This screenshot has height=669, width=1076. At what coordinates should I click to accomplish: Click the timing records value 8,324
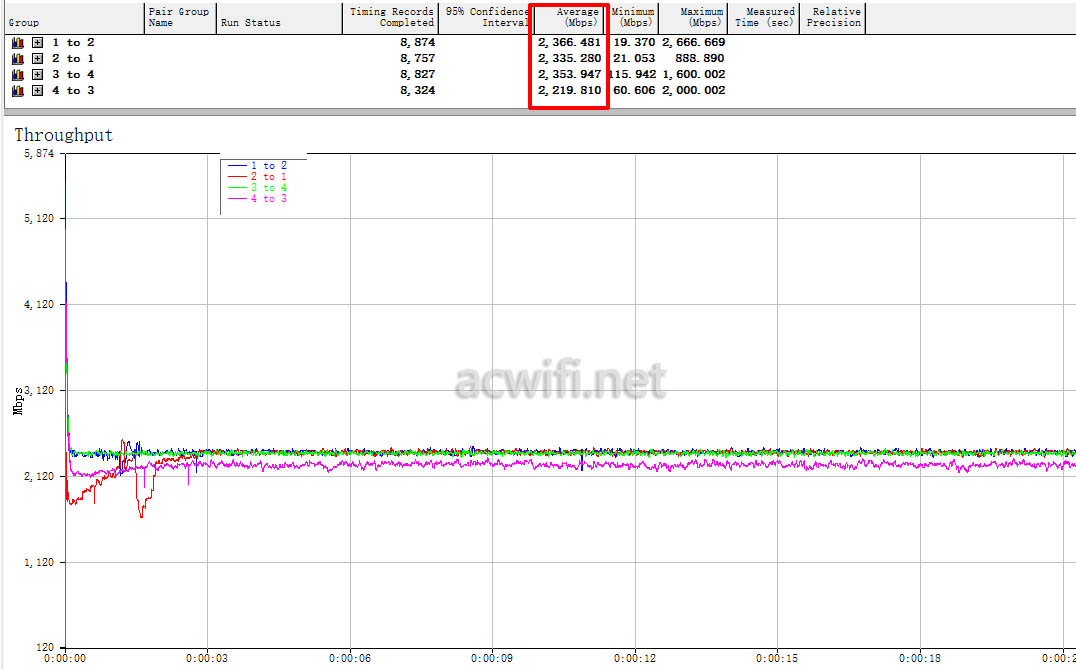click(417, 91)
